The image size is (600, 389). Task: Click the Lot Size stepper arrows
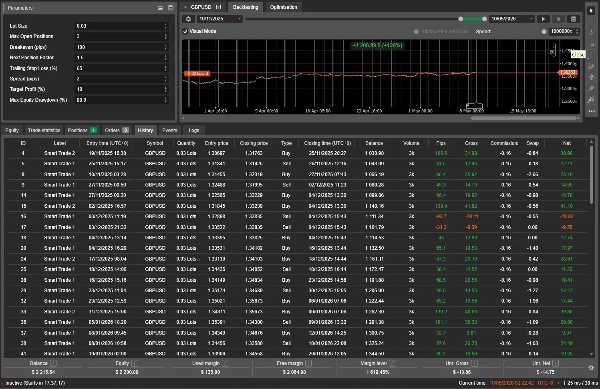coord(165,26)
